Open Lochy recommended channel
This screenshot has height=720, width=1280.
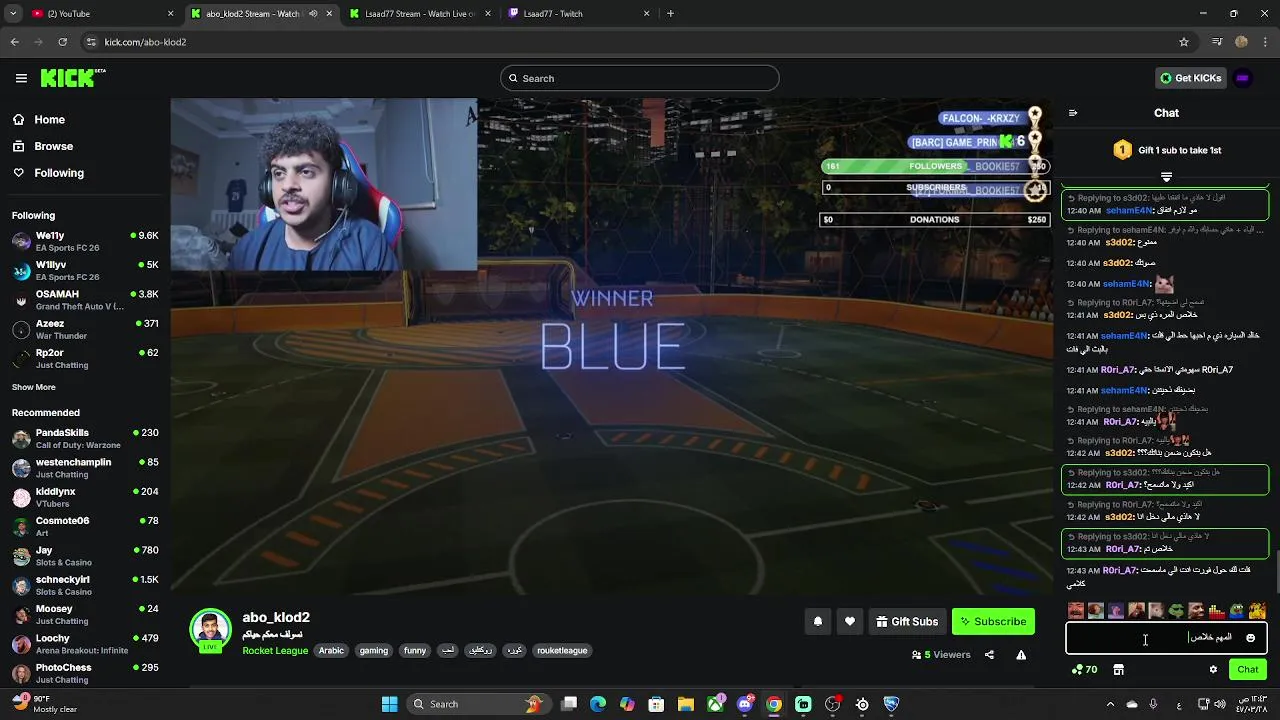[85, 644]
